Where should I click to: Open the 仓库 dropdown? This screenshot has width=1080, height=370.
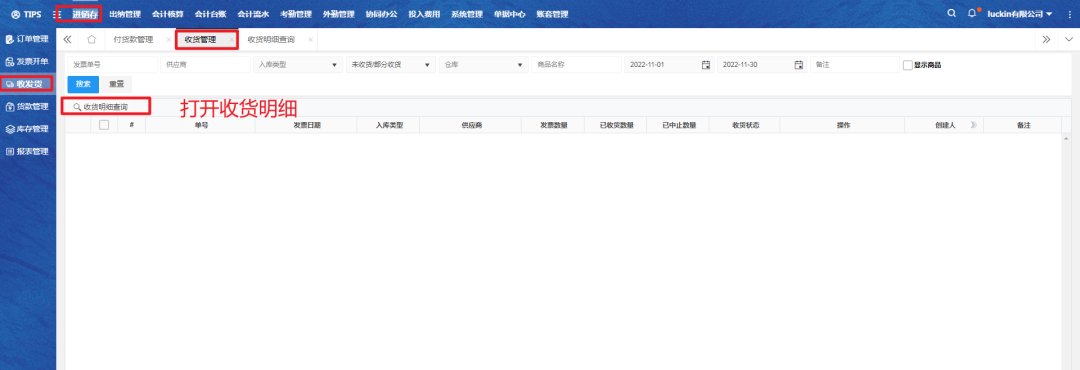point(484,65)
